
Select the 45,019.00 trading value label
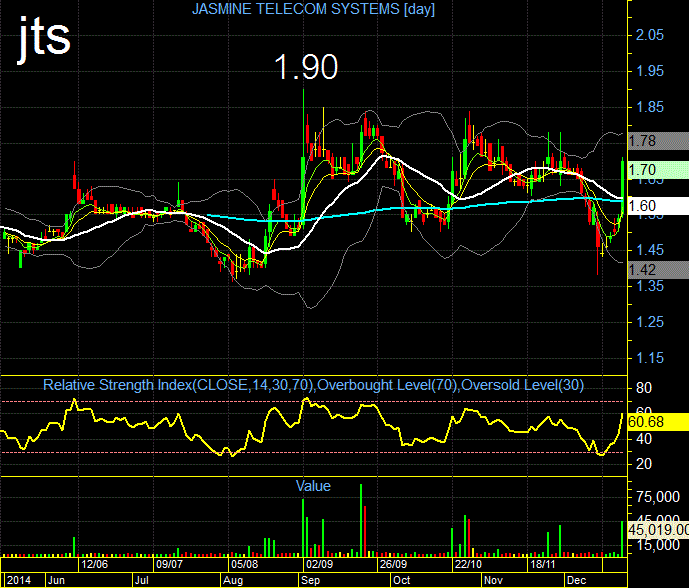(x=658, y=530)
